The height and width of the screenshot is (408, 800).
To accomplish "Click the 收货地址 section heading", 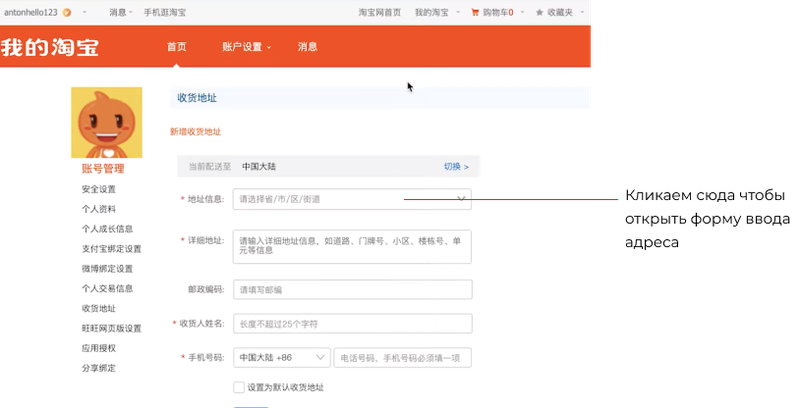I will [x=197, y=98].
